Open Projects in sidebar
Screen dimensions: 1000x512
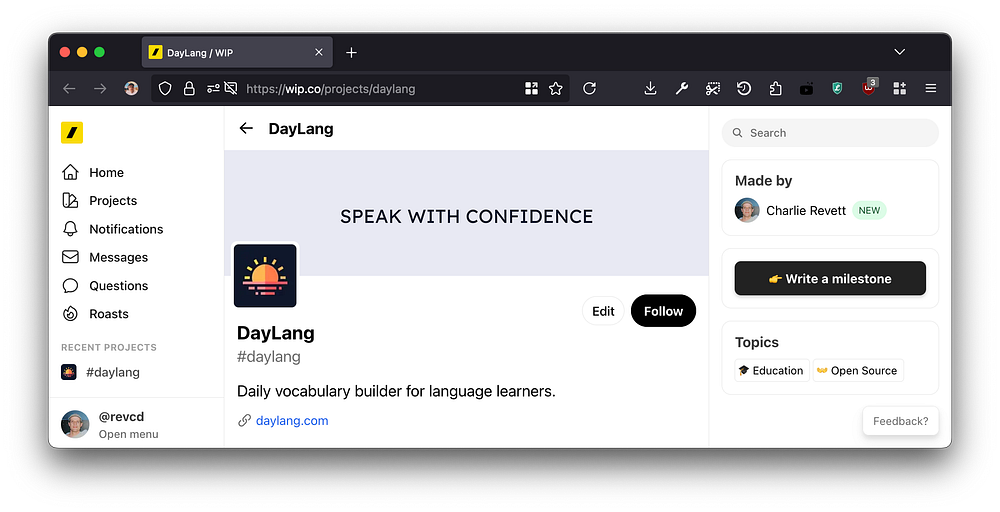99,200
